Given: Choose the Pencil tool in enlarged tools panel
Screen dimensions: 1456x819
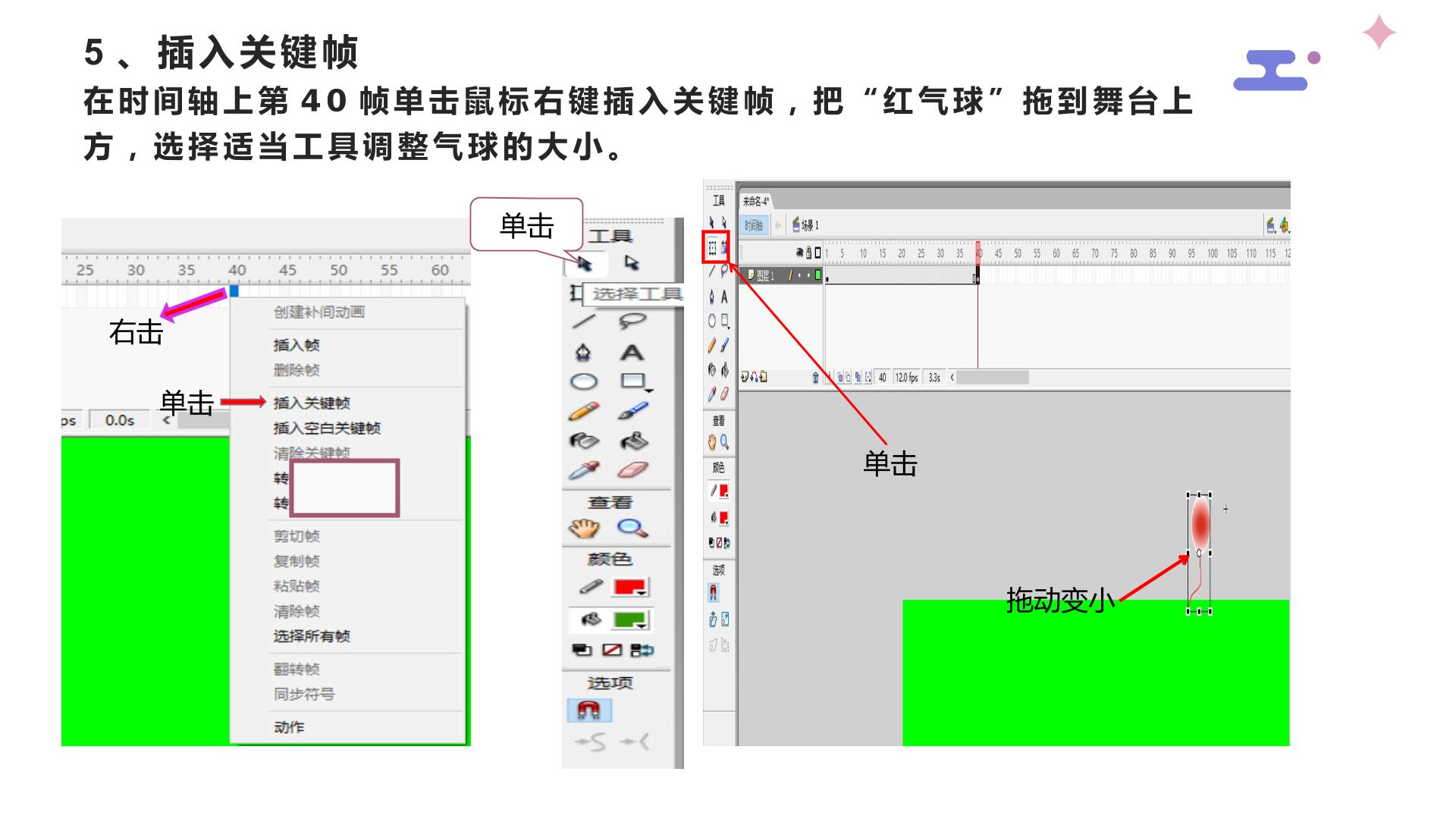Looking at the screenshot, I should click(x=582, y=412).
